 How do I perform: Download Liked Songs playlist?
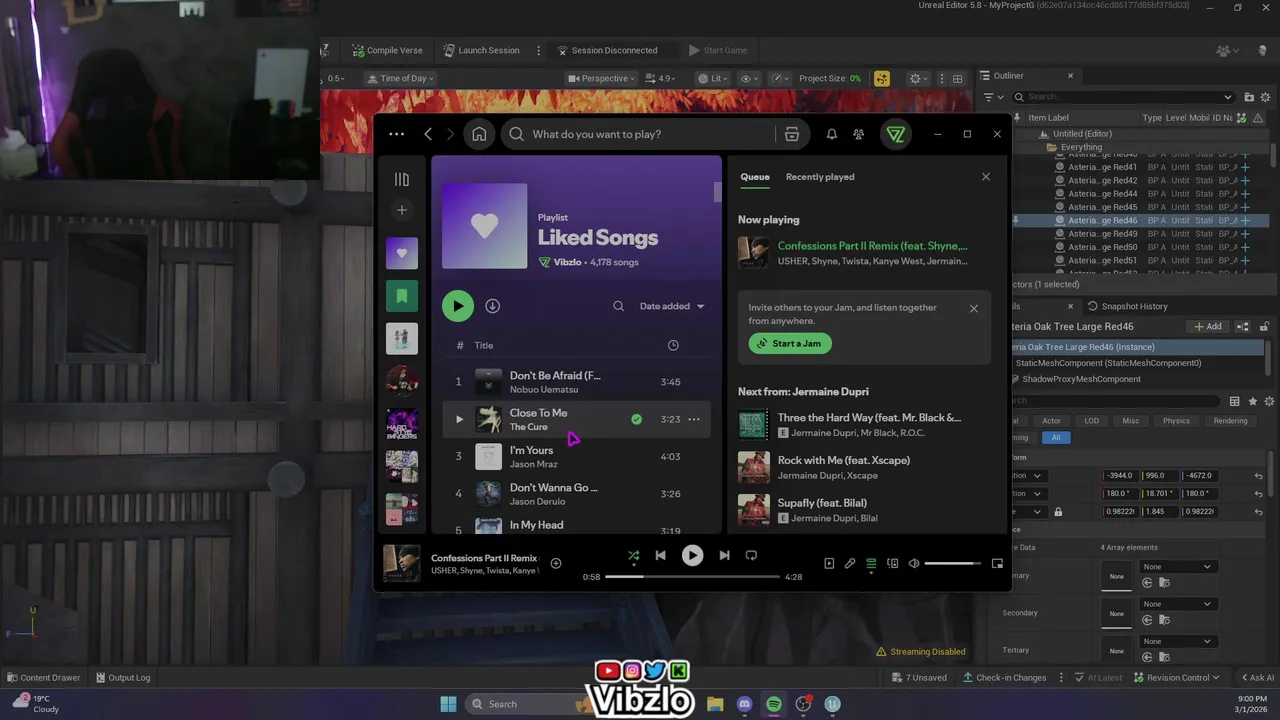(493, 306)
